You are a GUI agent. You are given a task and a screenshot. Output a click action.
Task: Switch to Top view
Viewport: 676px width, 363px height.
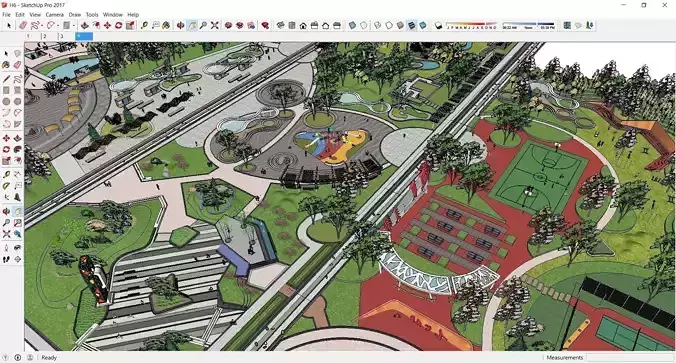(292, 25)
